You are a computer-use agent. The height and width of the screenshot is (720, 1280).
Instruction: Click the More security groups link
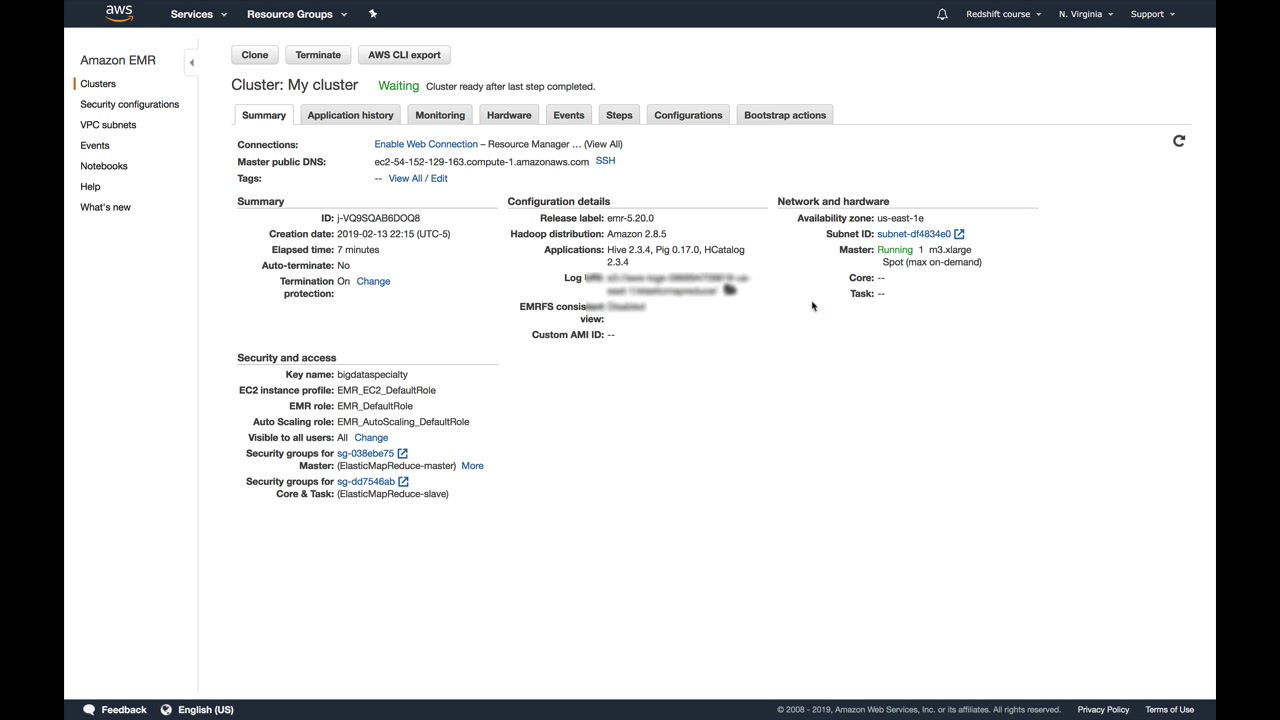coord(472,466)
